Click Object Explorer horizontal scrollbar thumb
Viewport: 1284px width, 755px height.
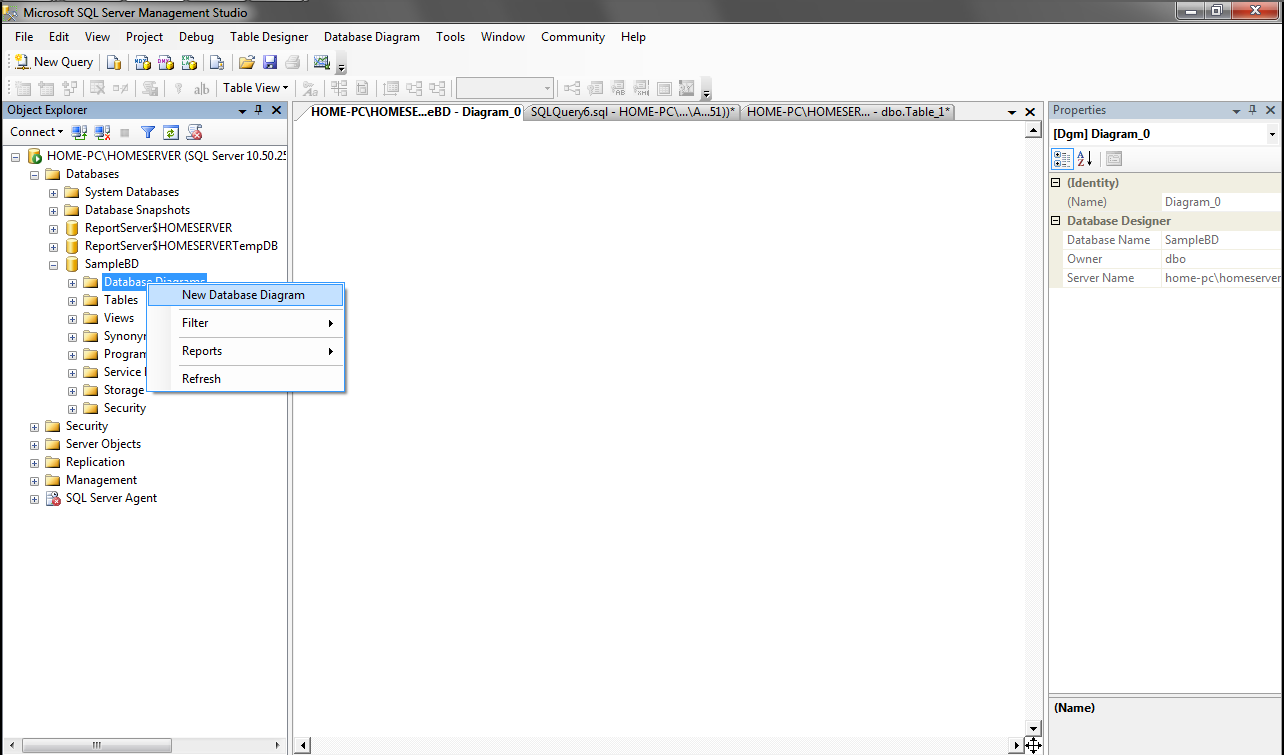click(x=97, y=745)
